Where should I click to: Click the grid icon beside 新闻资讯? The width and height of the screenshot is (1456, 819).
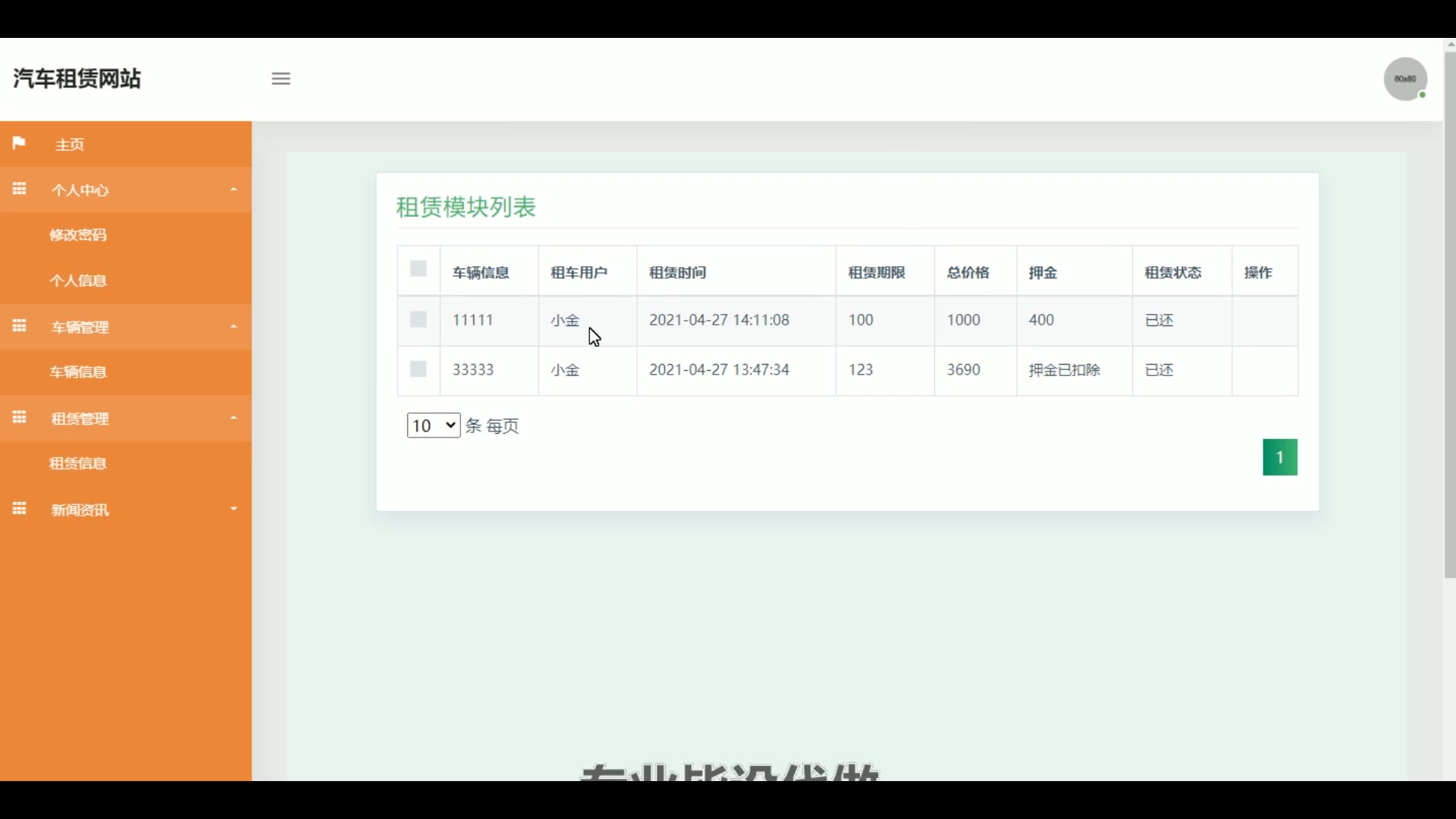point(19,509)
